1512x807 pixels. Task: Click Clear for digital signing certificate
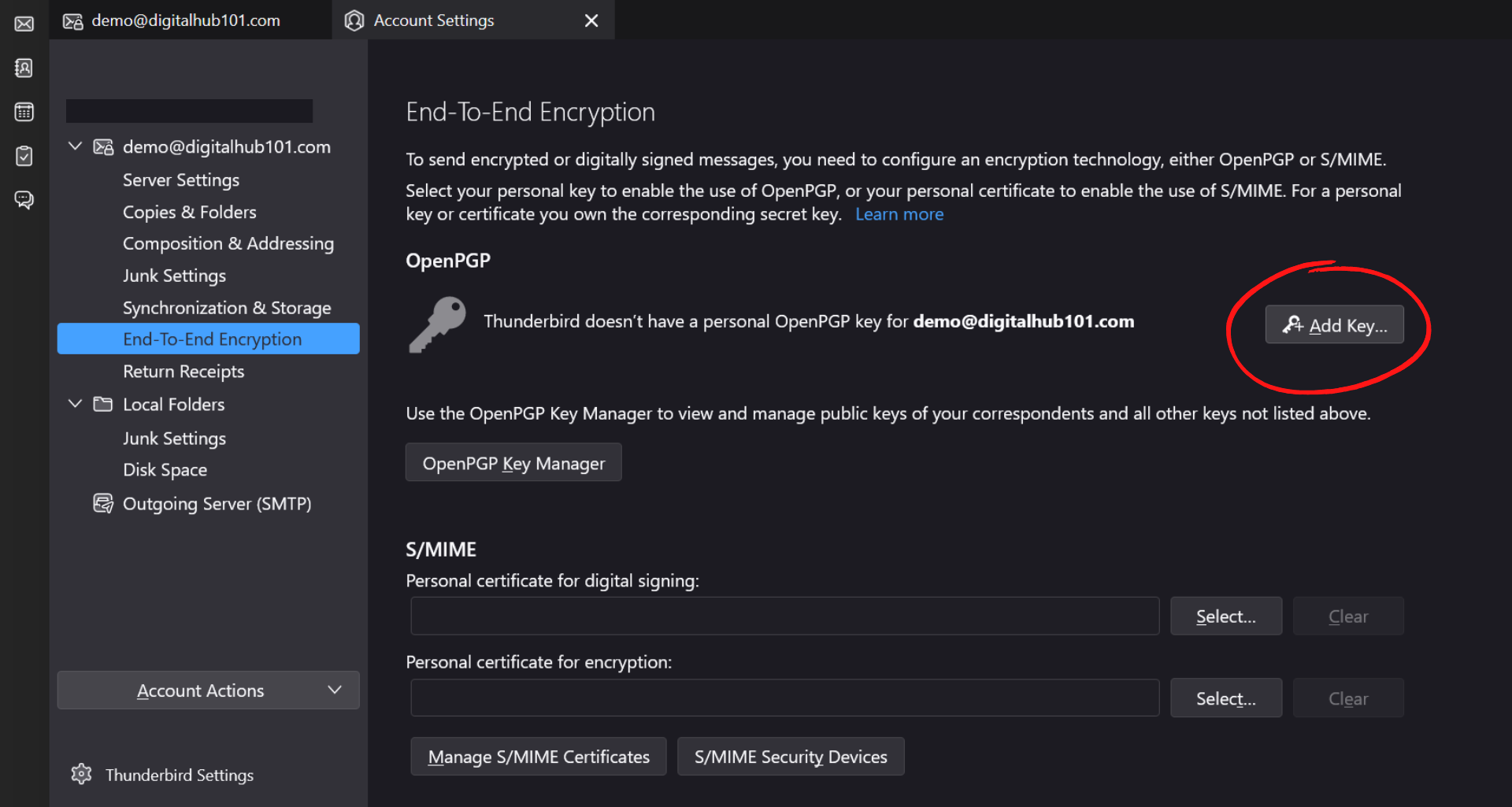pyautogui.click(x=1348, y=616)
